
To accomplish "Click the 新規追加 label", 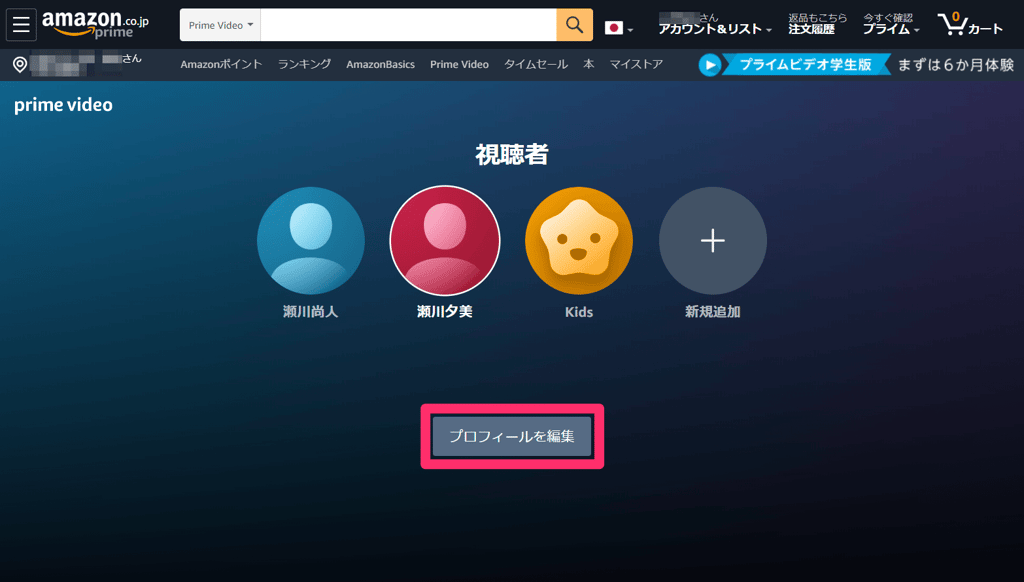I will pos(712,312).
